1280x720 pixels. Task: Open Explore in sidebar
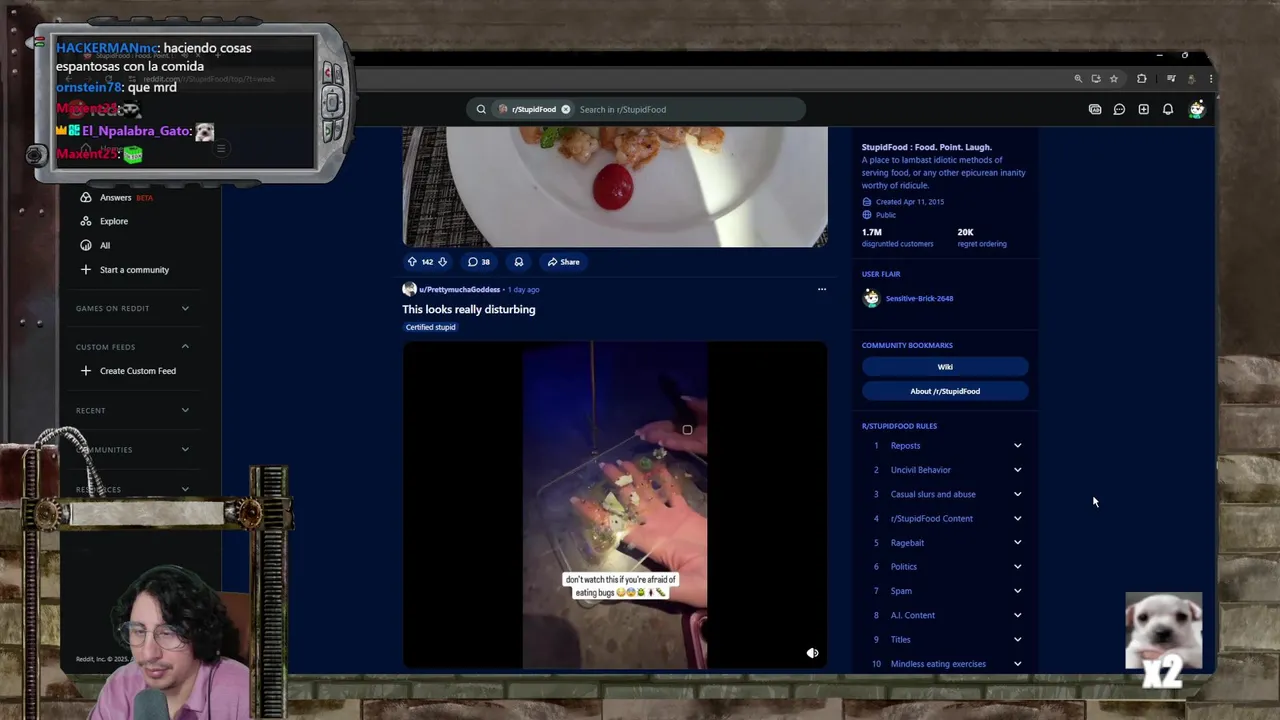113,221
